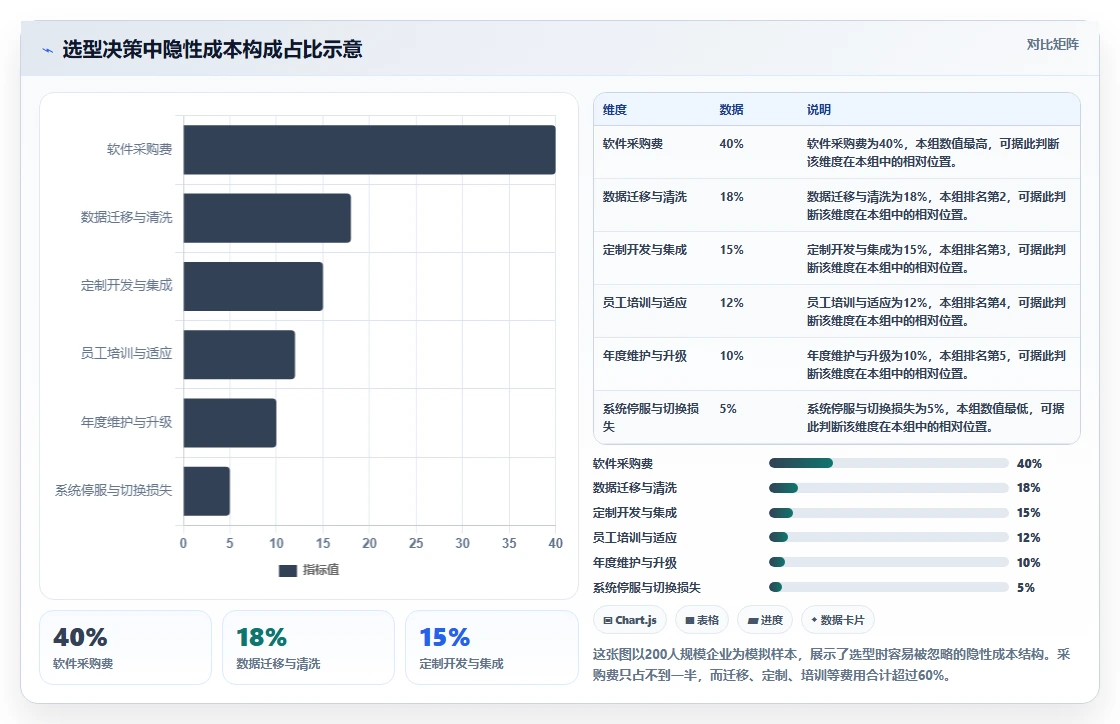Viewport: 1120px width, 724px height.
Task: Click the 18% value in the table
Action: pos(731,196)
